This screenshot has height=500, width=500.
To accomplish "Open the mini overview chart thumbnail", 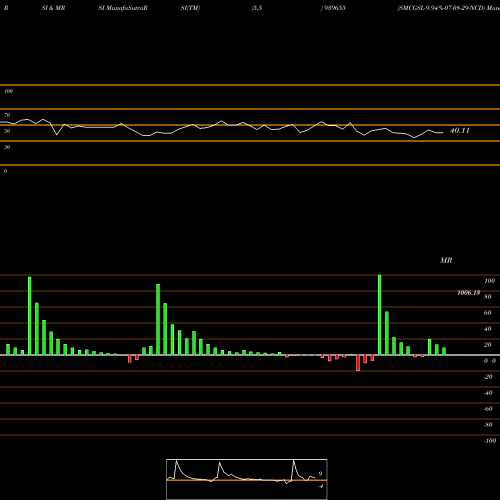I will [x=247, y=479].
